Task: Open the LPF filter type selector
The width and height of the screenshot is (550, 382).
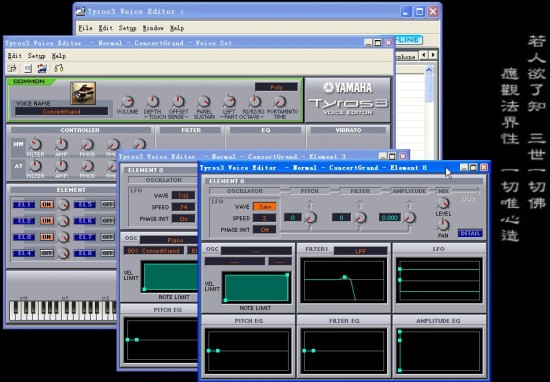Action: 360,251
